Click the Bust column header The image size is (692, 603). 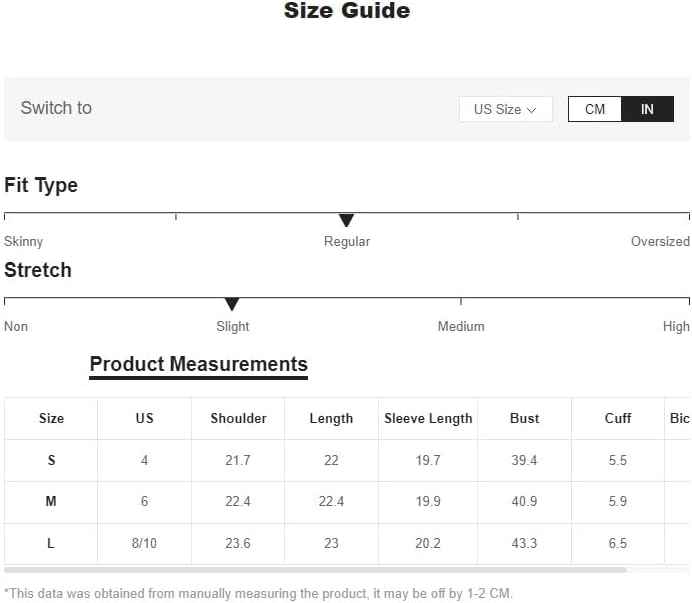pos(524,418)
